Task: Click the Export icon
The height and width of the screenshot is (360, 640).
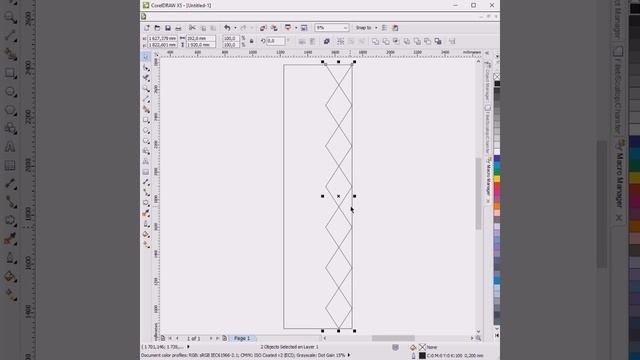Action: (x=274, y=28)
